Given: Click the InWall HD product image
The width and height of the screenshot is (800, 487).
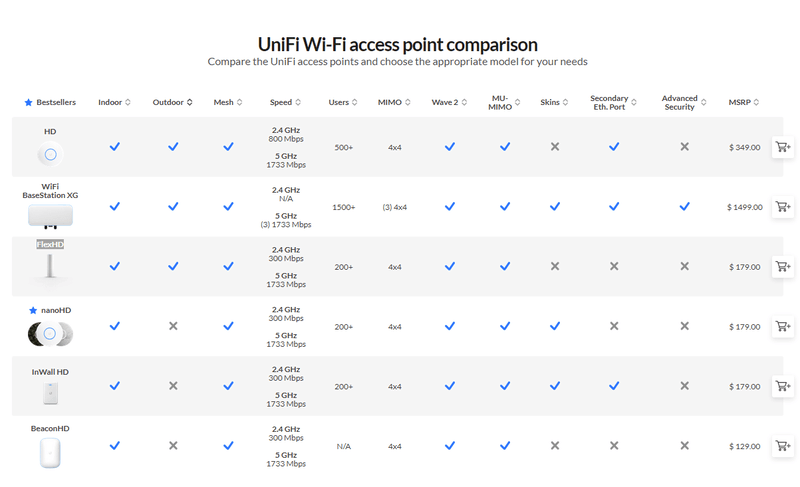Looking at the screenshot, I should click(50, 393).
